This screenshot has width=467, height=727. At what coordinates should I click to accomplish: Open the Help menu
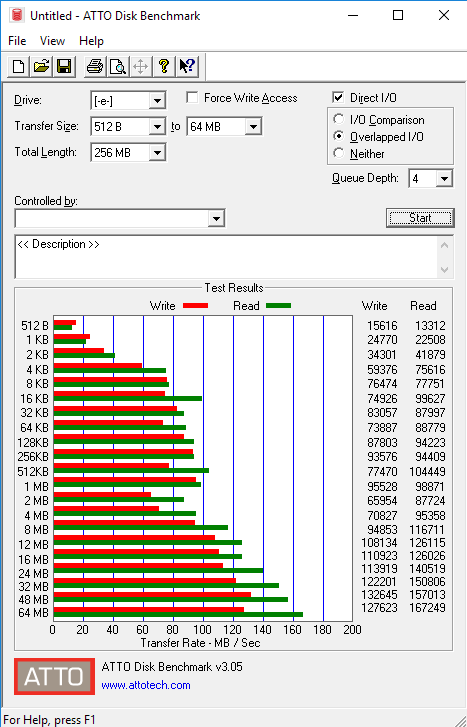click(91, 41)
